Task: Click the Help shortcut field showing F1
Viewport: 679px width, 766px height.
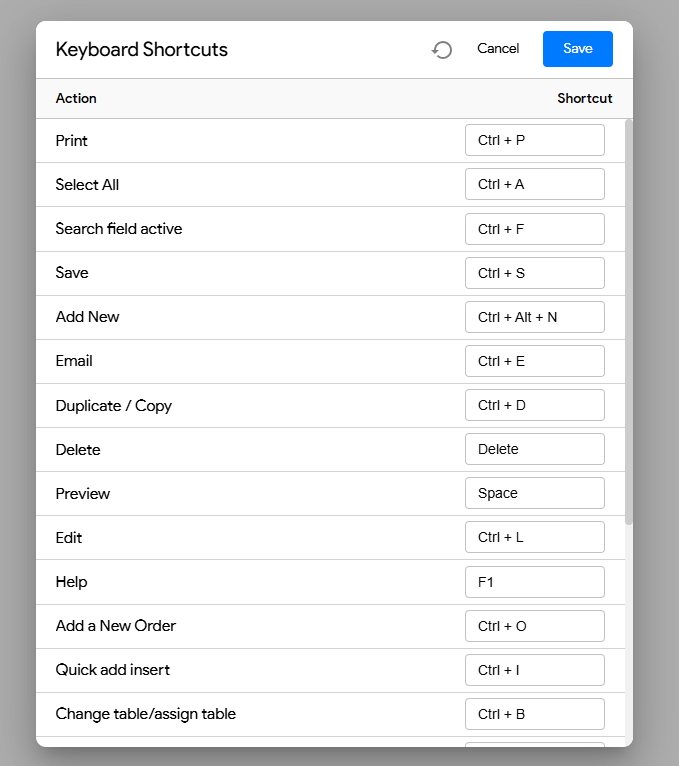Action: point(535,582)
